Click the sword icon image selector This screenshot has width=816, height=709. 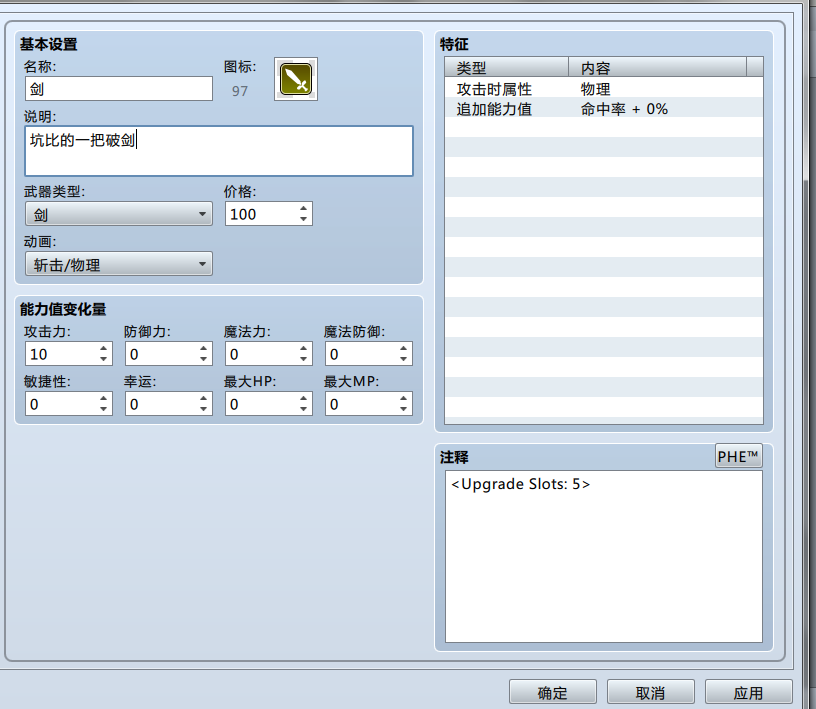coord(296,79)
